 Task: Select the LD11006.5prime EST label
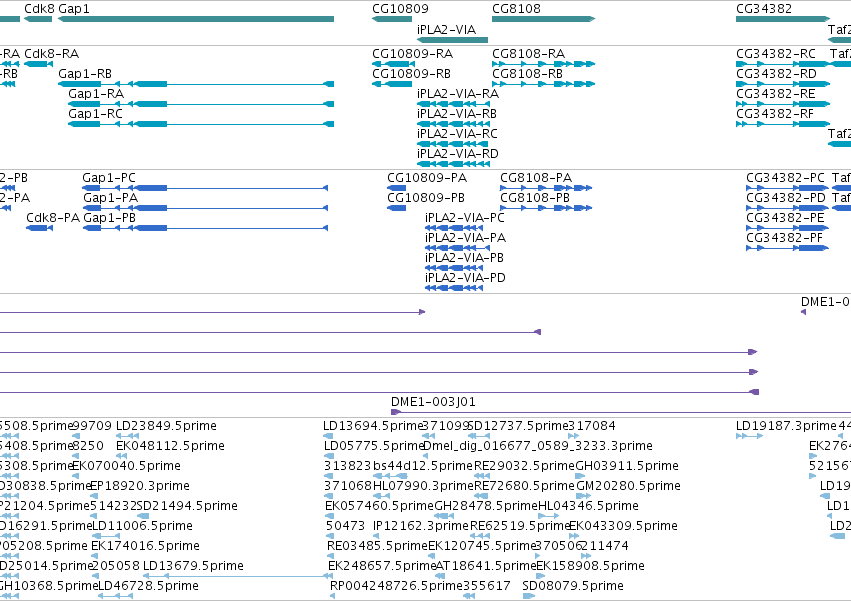coord(142,526)
